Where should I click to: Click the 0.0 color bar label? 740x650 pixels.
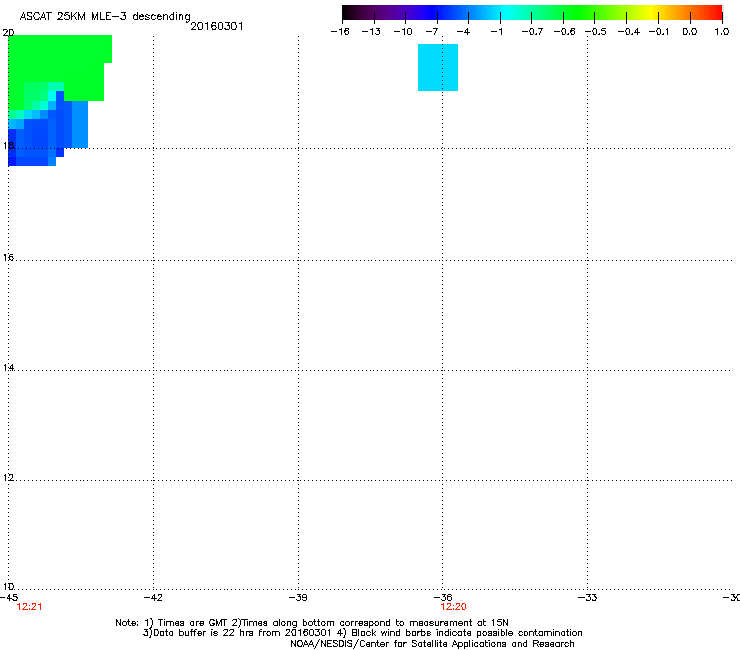690,32
